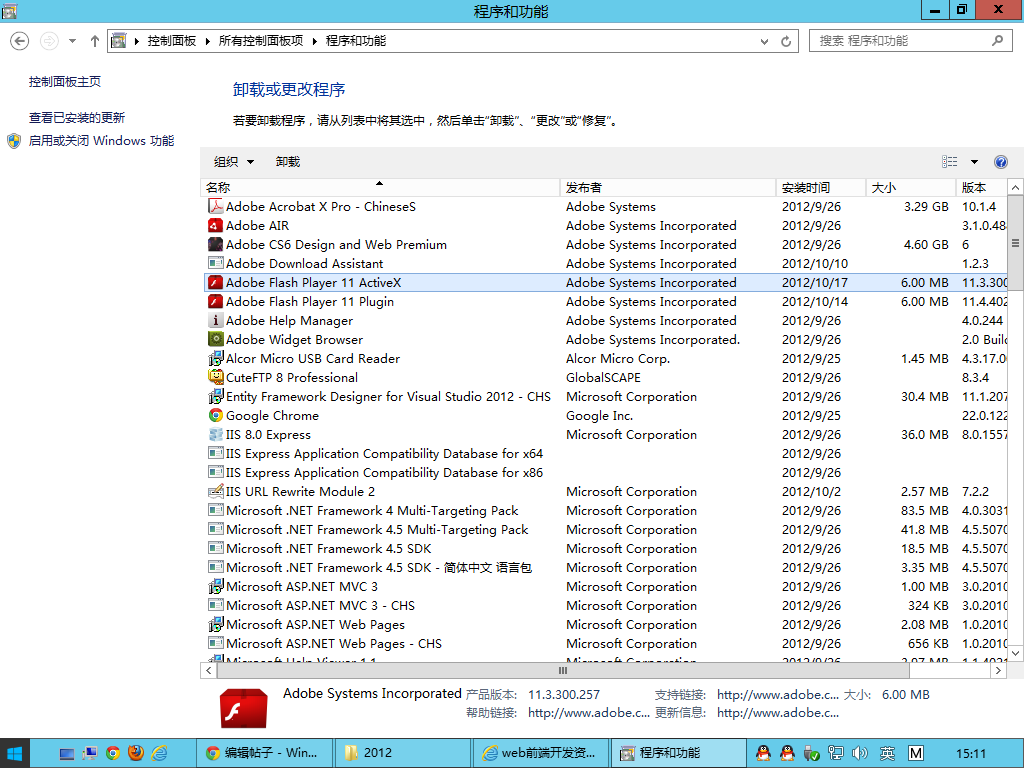Click the change view icon

pyautogui.click(x=950, y=162)
